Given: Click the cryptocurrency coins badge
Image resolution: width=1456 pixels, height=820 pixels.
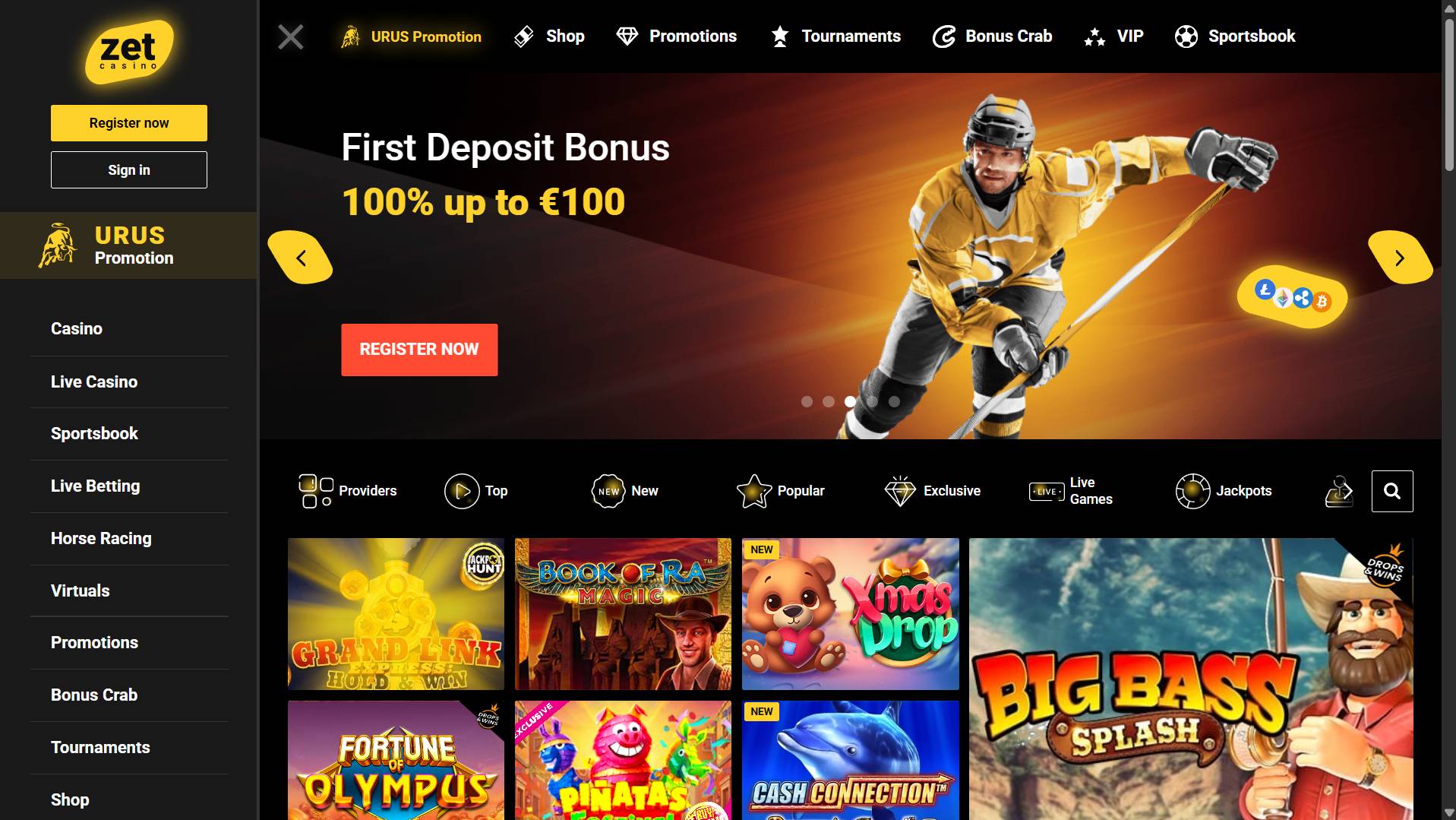Looking at the screenshot, I should 1292,296.
